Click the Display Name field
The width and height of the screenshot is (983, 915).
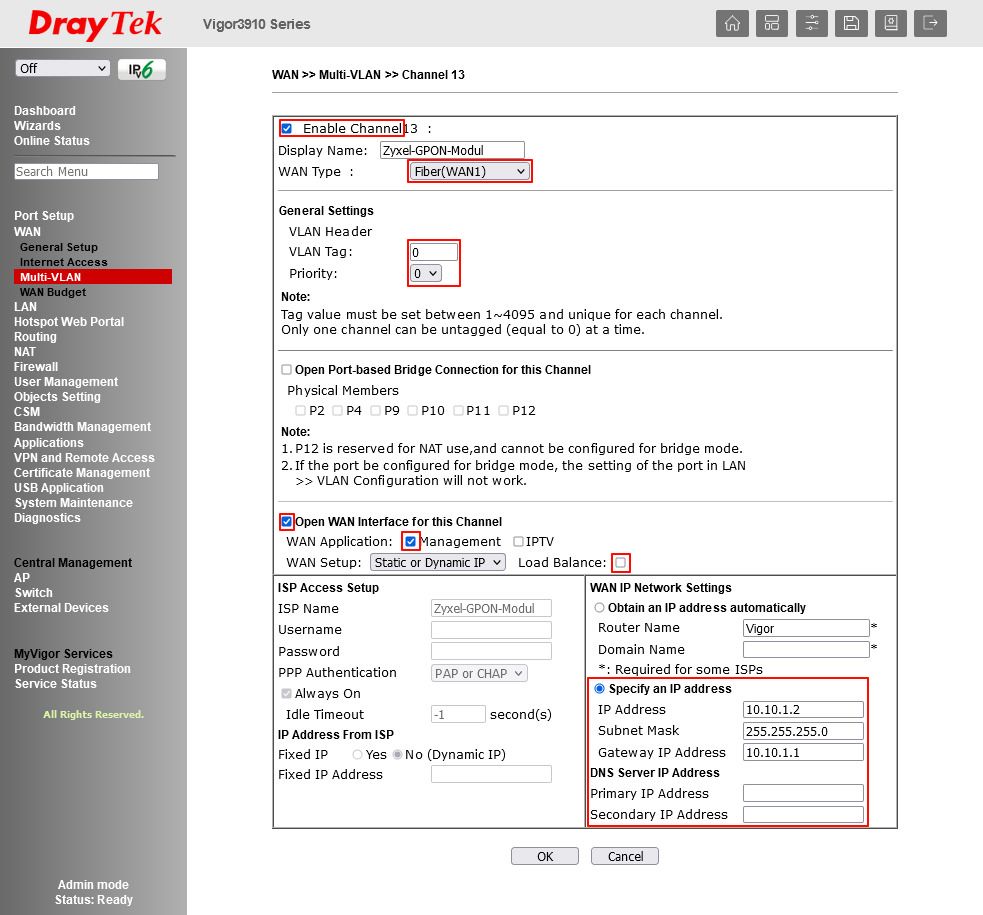point(452,150)
